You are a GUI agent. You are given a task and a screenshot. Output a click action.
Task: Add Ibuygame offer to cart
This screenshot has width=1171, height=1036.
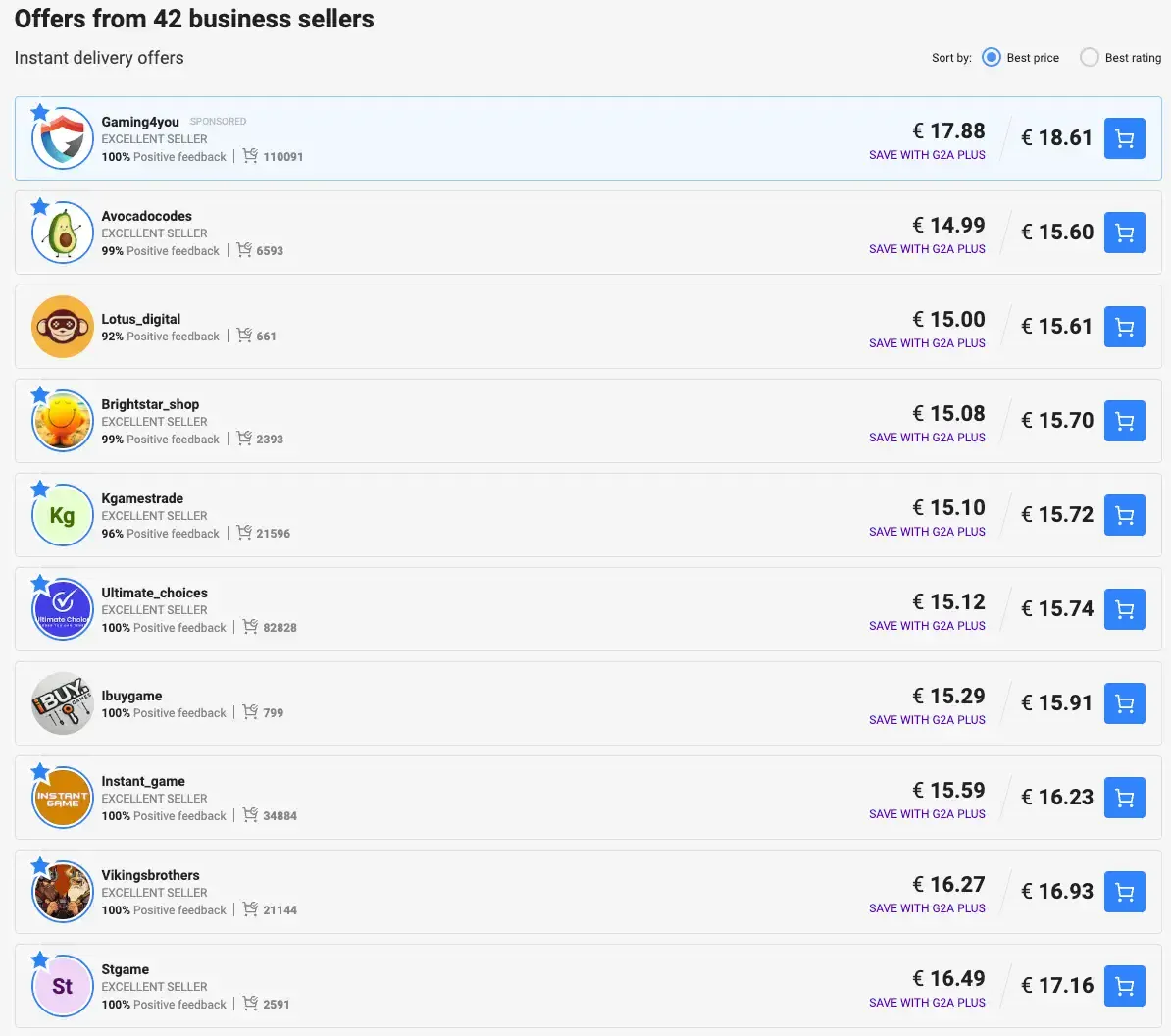[x=1124, y=702]
